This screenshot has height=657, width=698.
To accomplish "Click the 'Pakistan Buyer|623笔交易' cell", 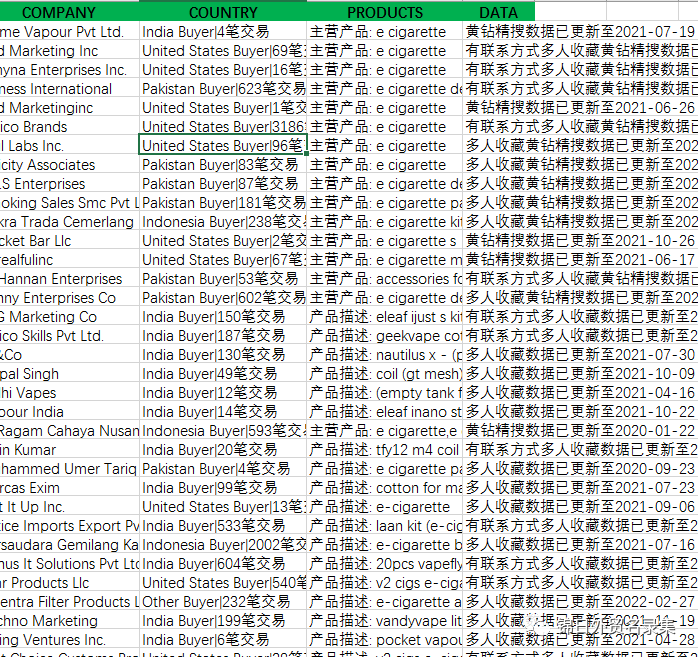I will click(223, 89).
